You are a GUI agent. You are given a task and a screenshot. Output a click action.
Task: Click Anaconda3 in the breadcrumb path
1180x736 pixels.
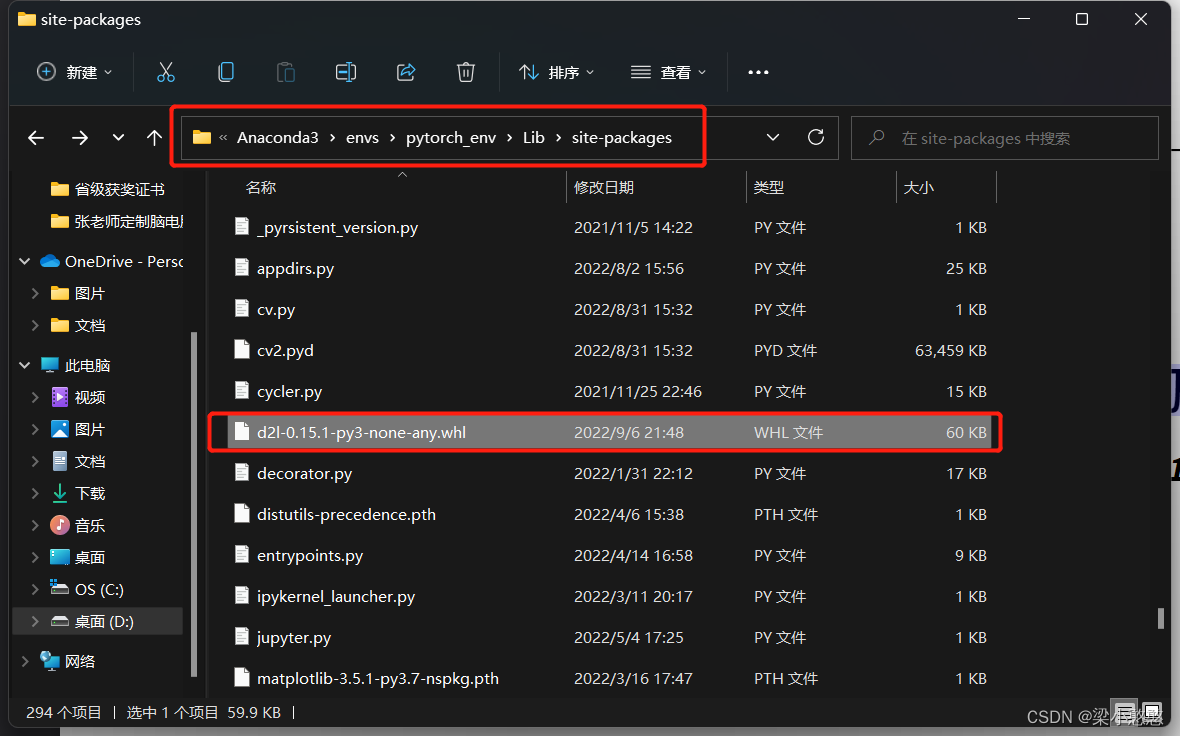tap(278, 138)
